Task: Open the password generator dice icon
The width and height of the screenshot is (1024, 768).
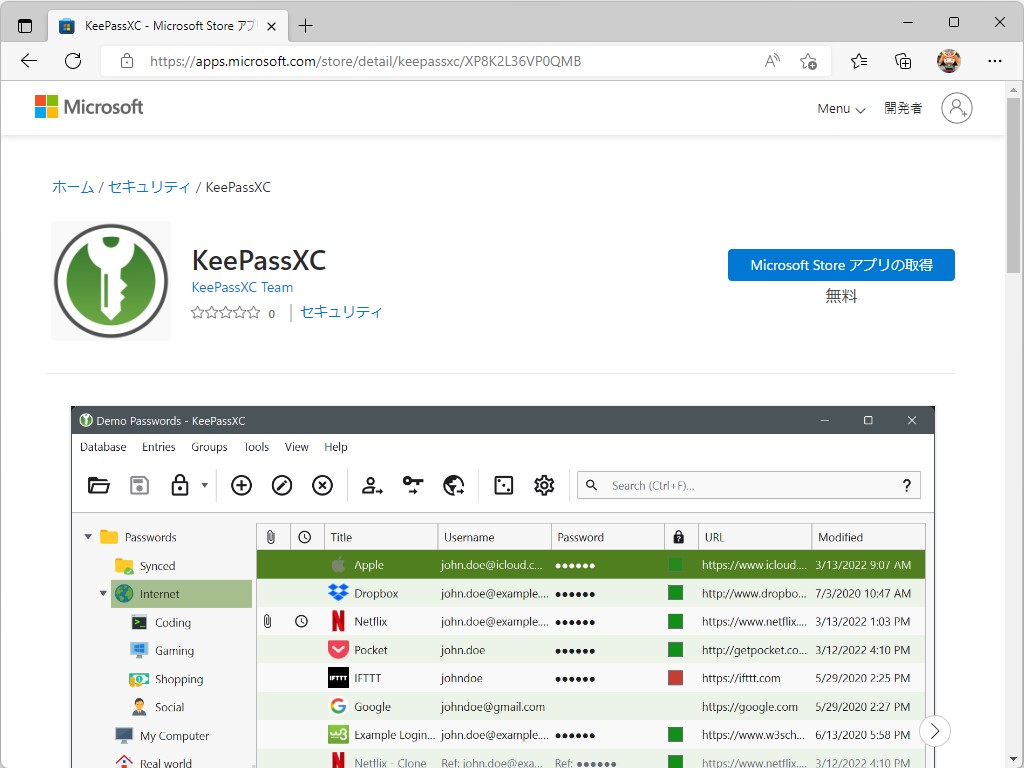Action: pos(503,485)
